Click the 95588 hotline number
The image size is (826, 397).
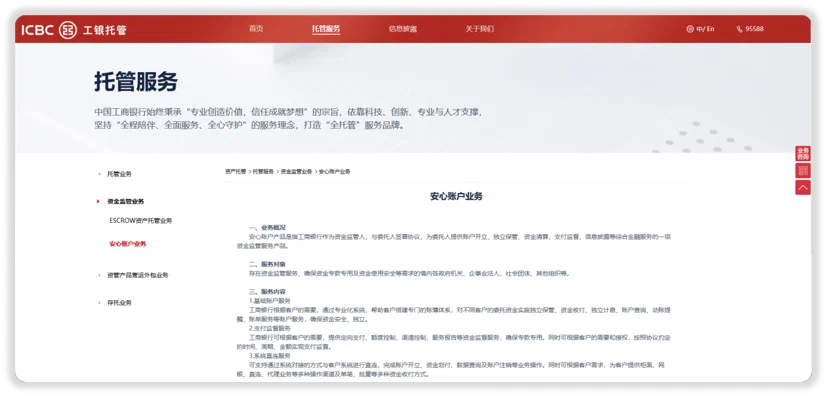tap(754, 29)
